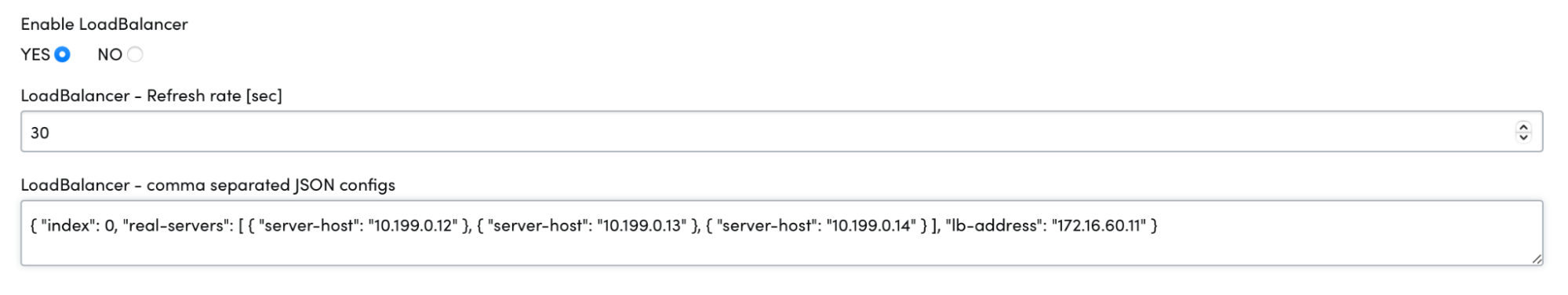Select the NO radio button
The width and height of the screenshot is (1568, 295).
pos(135,54)
